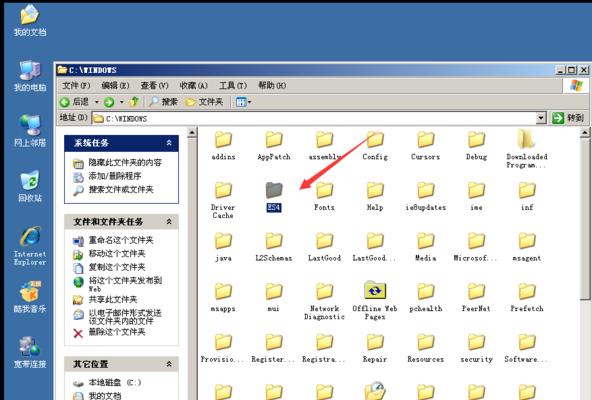Click the left task pane scroll up arrow
592x400 pixels.
(x=192, y=133)
